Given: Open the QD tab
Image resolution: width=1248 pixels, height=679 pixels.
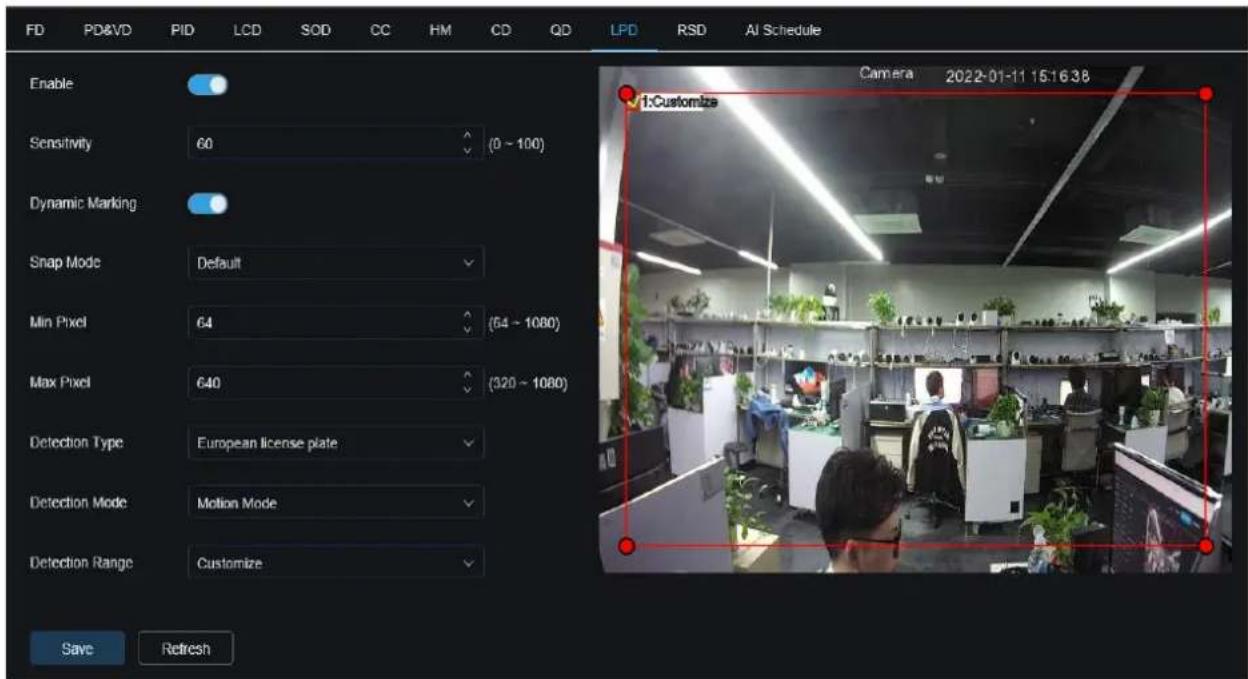Looking at the screenshot, I should [561, 31].
